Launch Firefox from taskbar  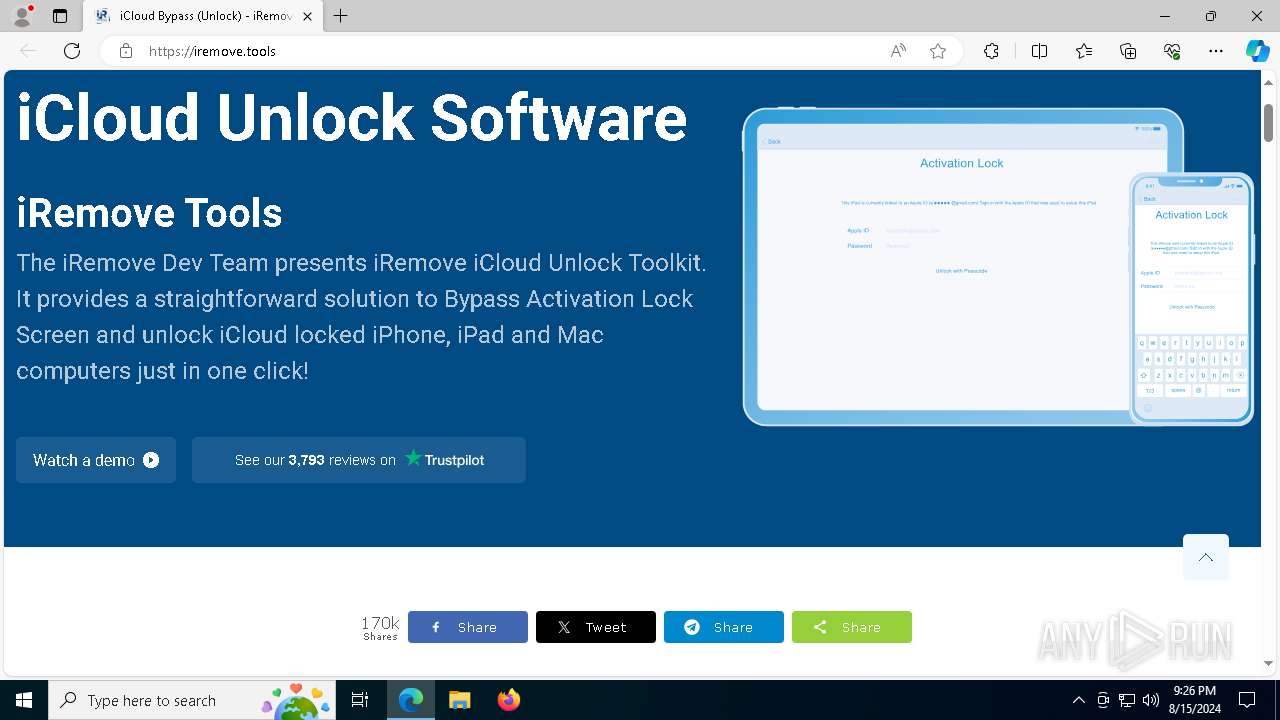pyautogui.click(x=509, y=700)
